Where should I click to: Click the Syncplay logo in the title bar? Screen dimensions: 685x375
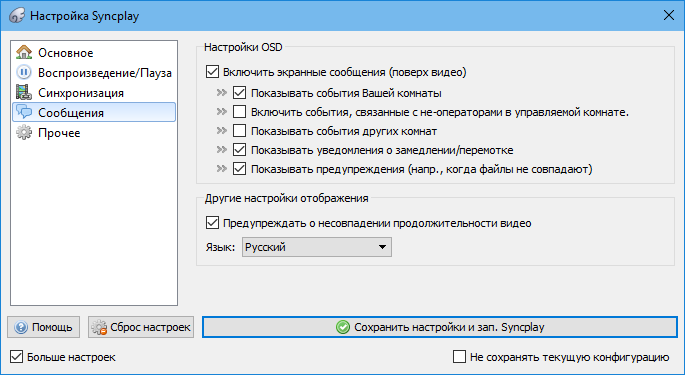point(17,16)
